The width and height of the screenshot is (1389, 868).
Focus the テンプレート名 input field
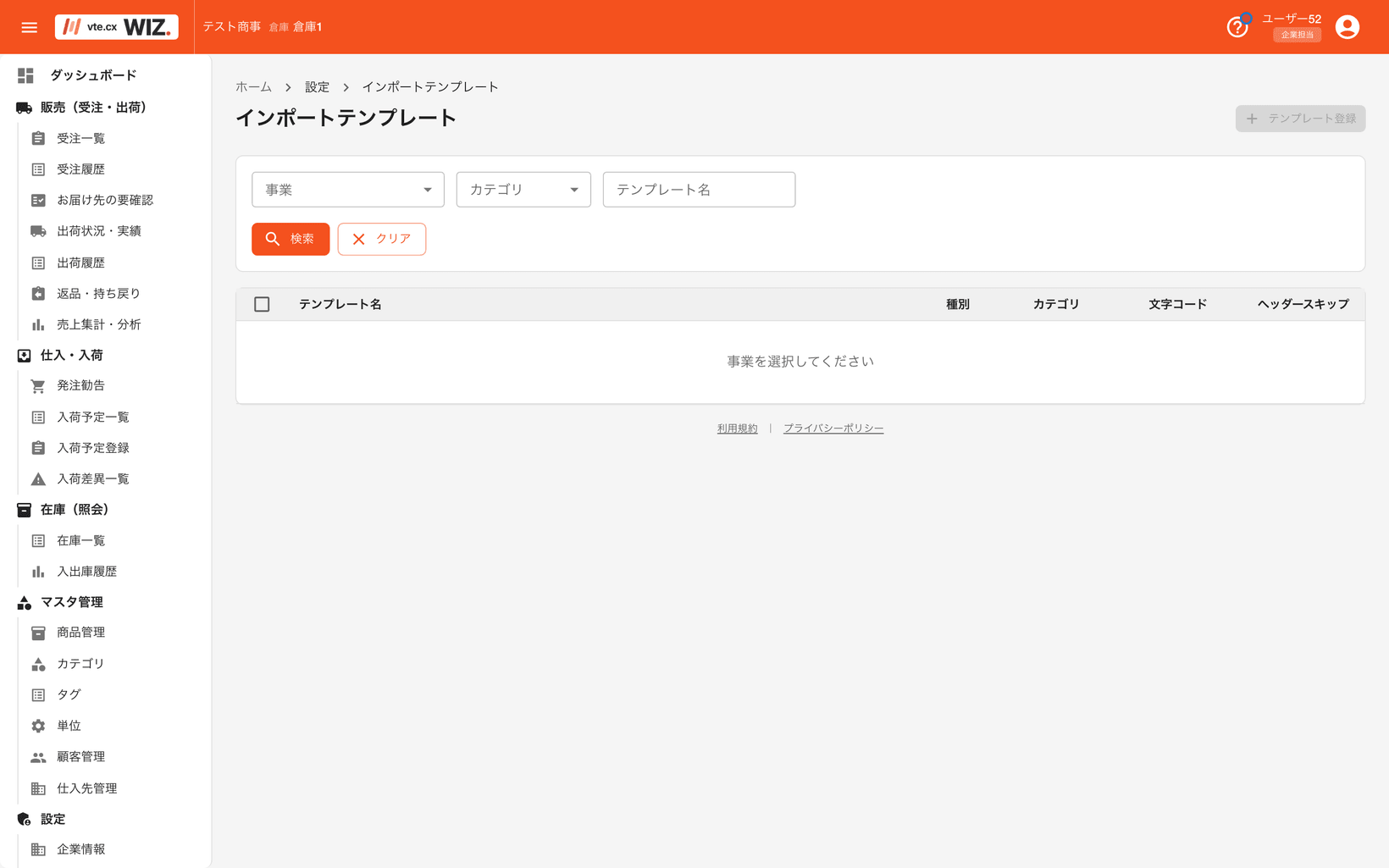[x=699, y=190]
